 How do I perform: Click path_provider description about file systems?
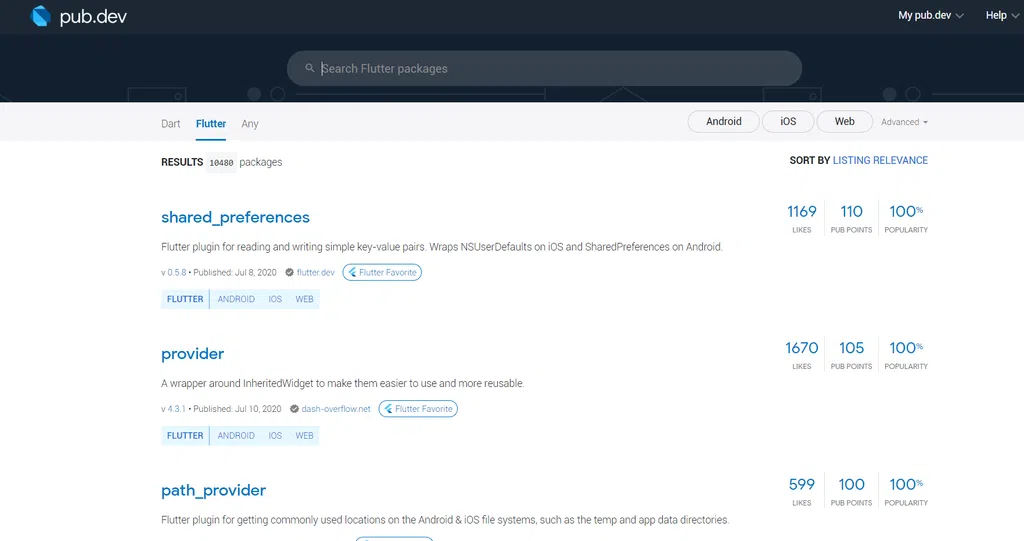click(x=445, y=520)
